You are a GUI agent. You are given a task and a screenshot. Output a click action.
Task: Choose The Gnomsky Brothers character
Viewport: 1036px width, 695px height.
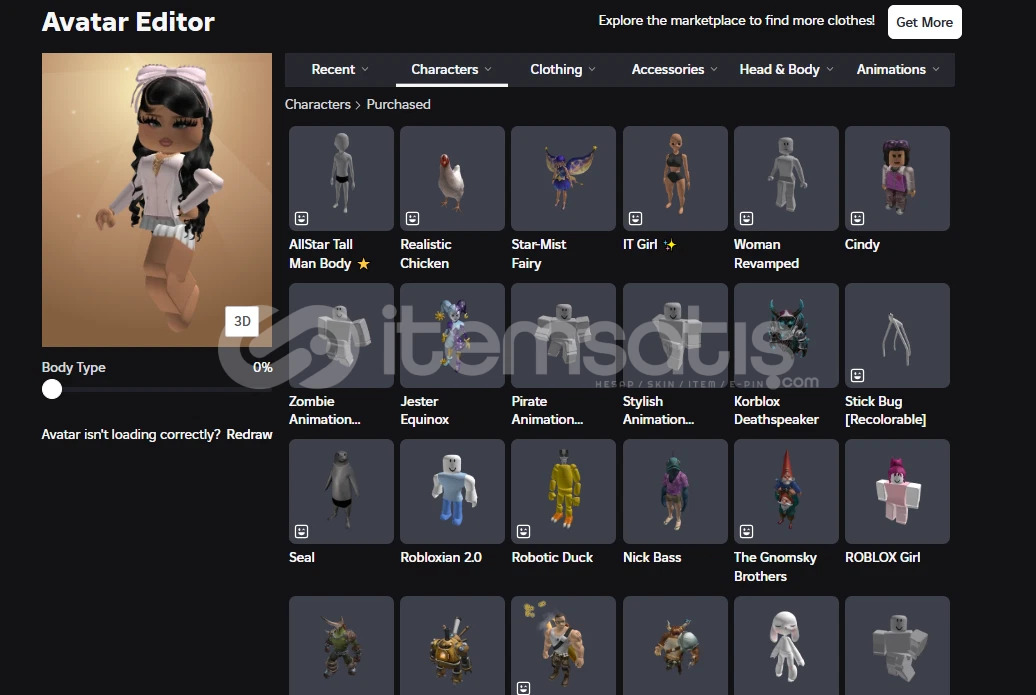(x=786, y=492)
